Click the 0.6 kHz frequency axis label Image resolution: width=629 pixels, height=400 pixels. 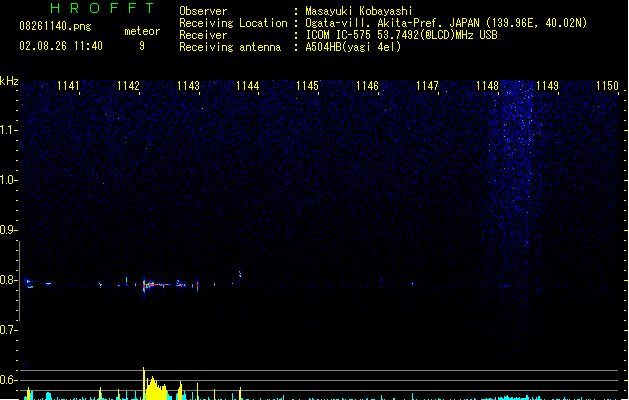coord(8,380)
